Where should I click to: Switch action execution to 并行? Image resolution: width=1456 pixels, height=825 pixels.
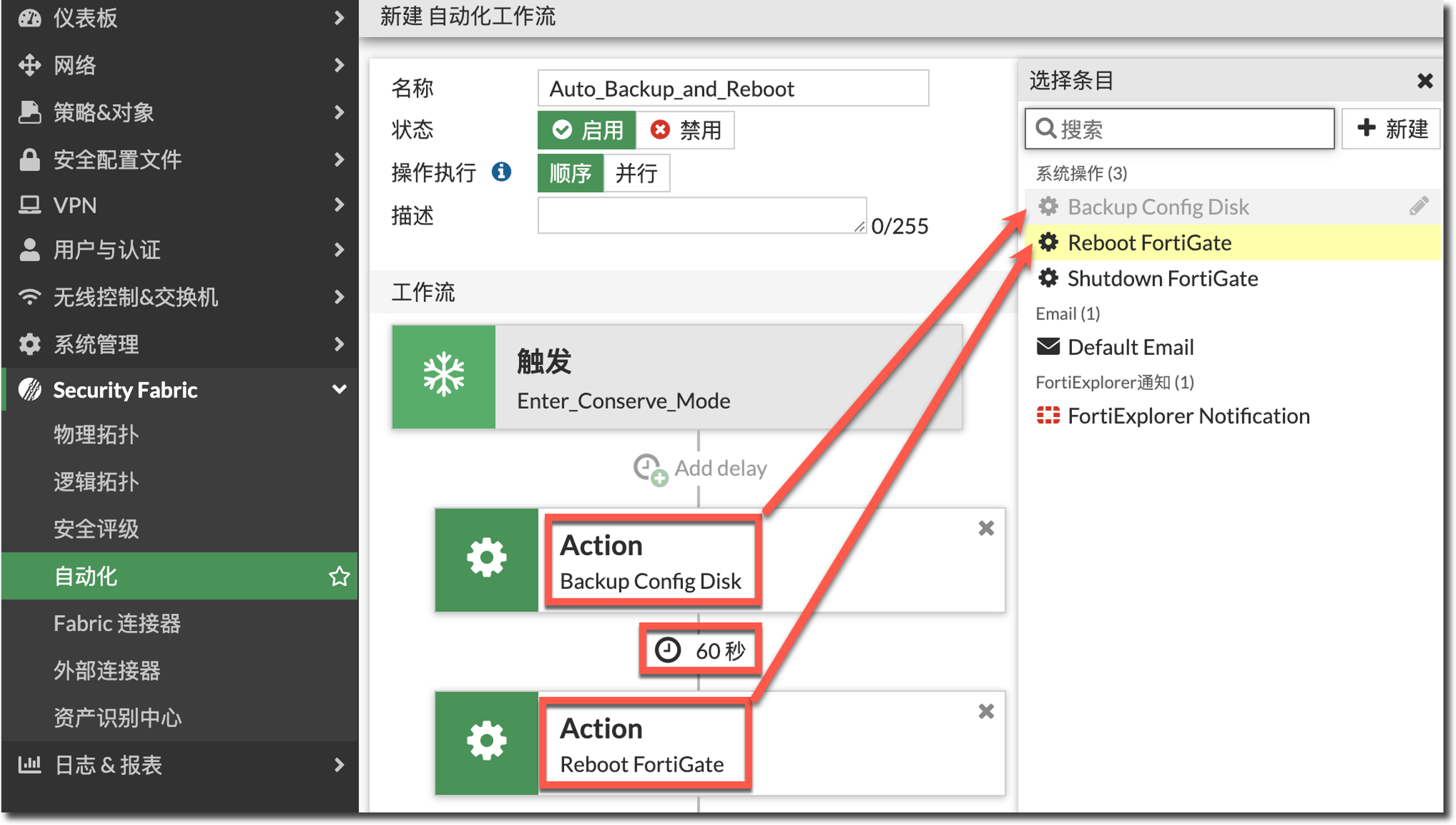[636, 173]
